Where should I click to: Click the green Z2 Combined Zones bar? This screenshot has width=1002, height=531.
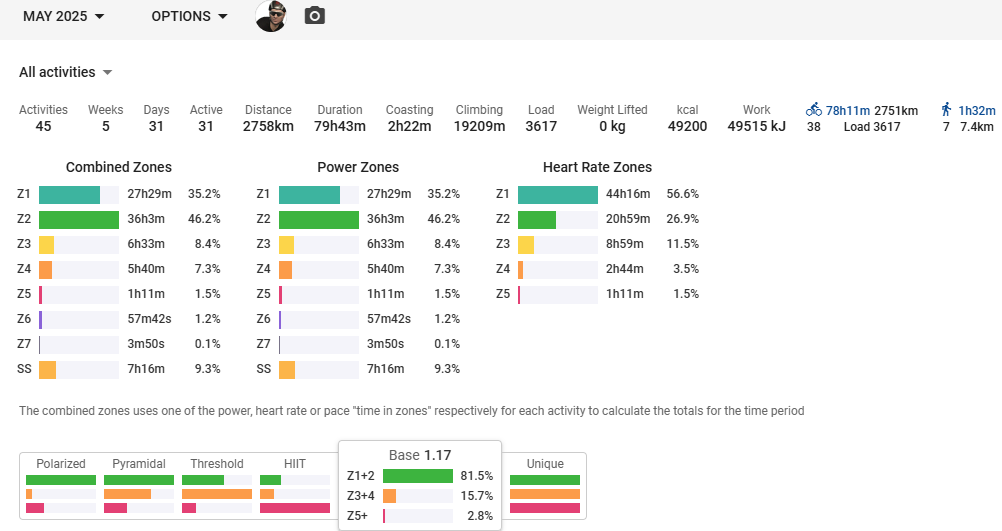(79, 219)
